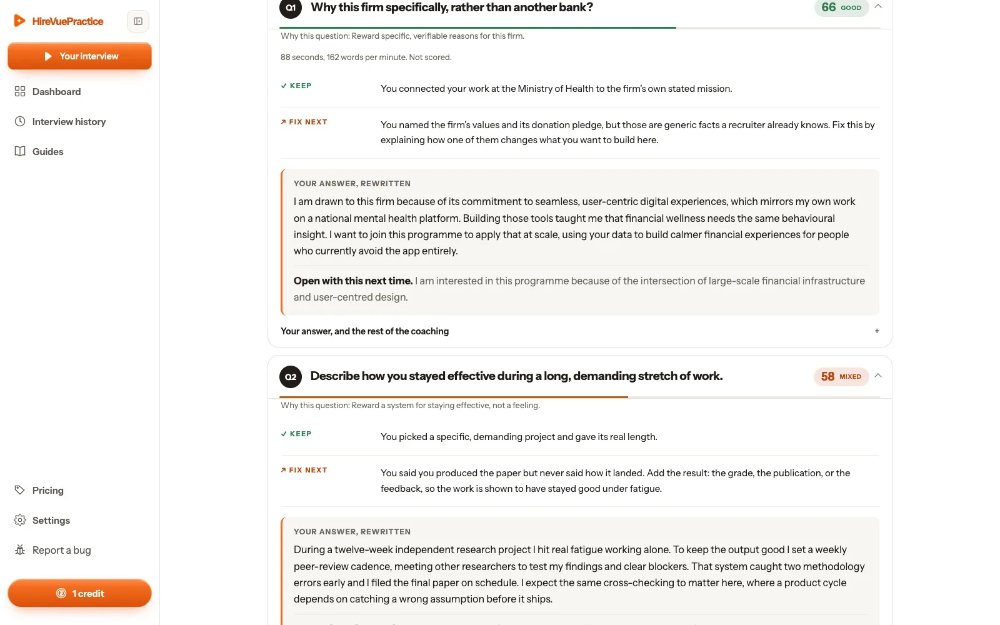Open Settings gear icon
This screenshot has width=1000, height=625.
[x=20, y=520]
